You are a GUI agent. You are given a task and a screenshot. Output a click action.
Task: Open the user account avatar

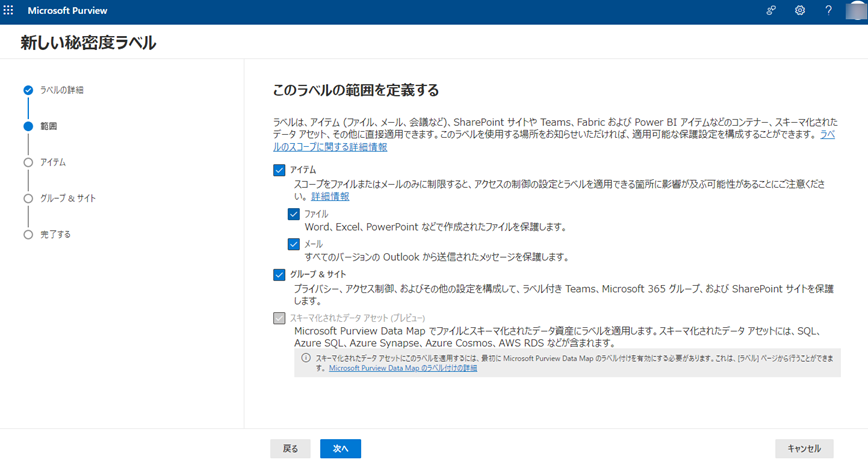pos(855,11)
